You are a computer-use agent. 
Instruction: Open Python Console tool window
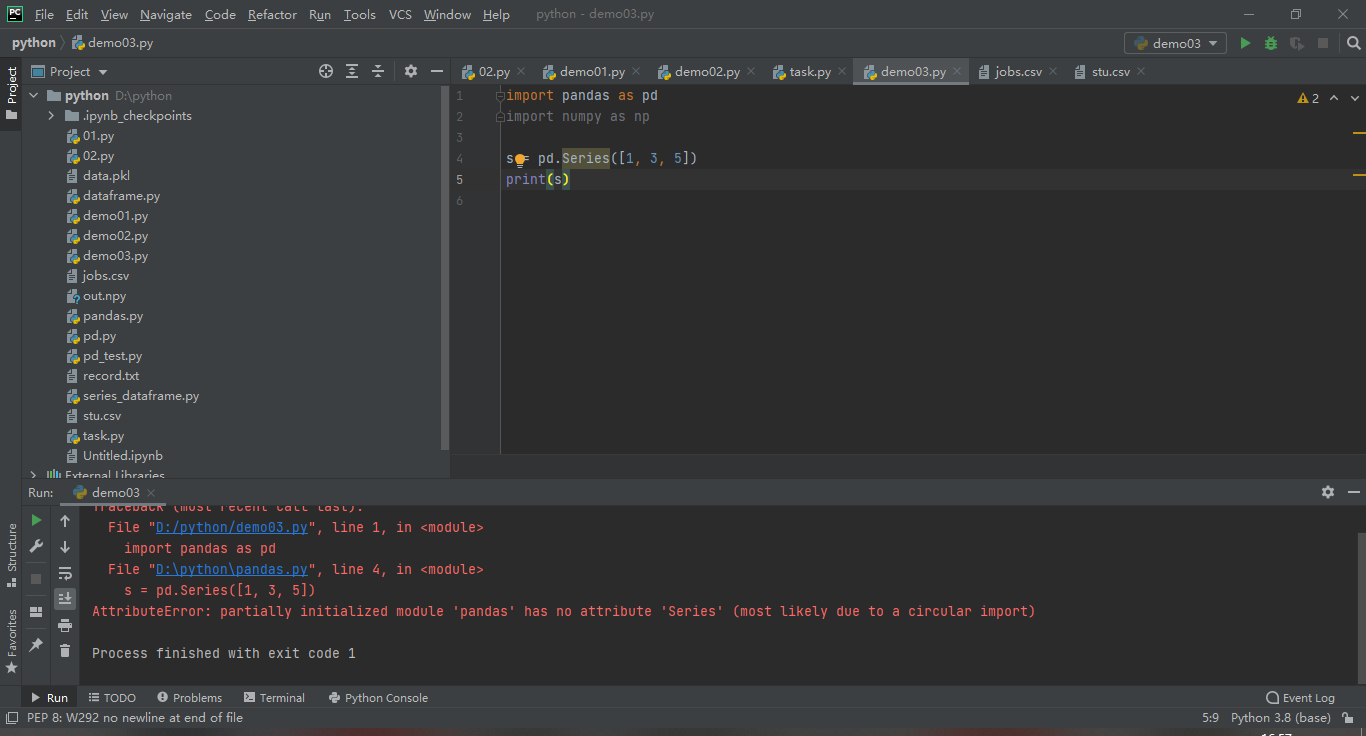click(378, 697)
